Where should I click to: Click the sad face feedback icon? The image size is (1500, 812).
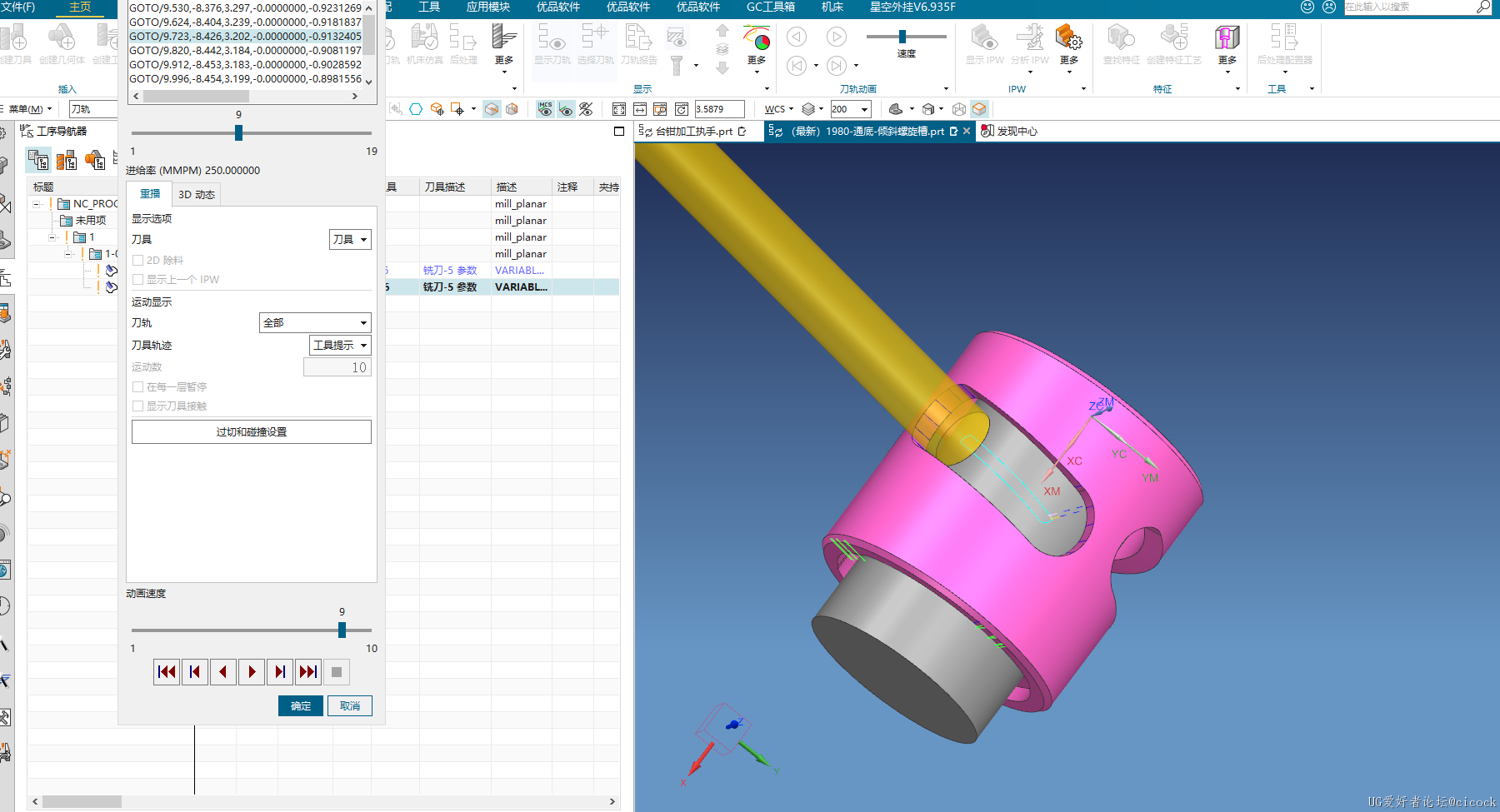(1329, 7)
